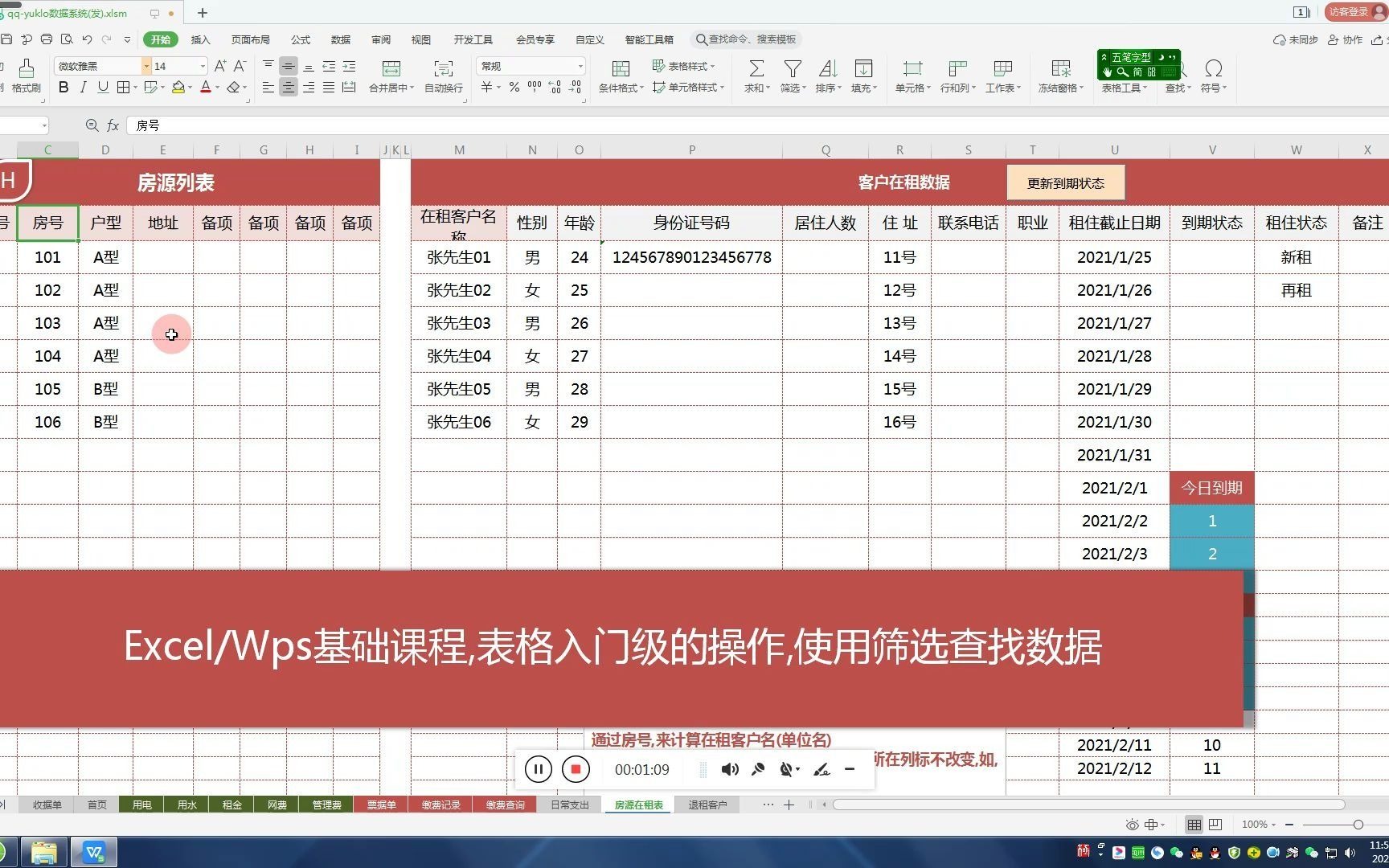Open the font color swatch
Image resolution: width=1389 pixels, height=868 pixels.
(x=206, y=88)
